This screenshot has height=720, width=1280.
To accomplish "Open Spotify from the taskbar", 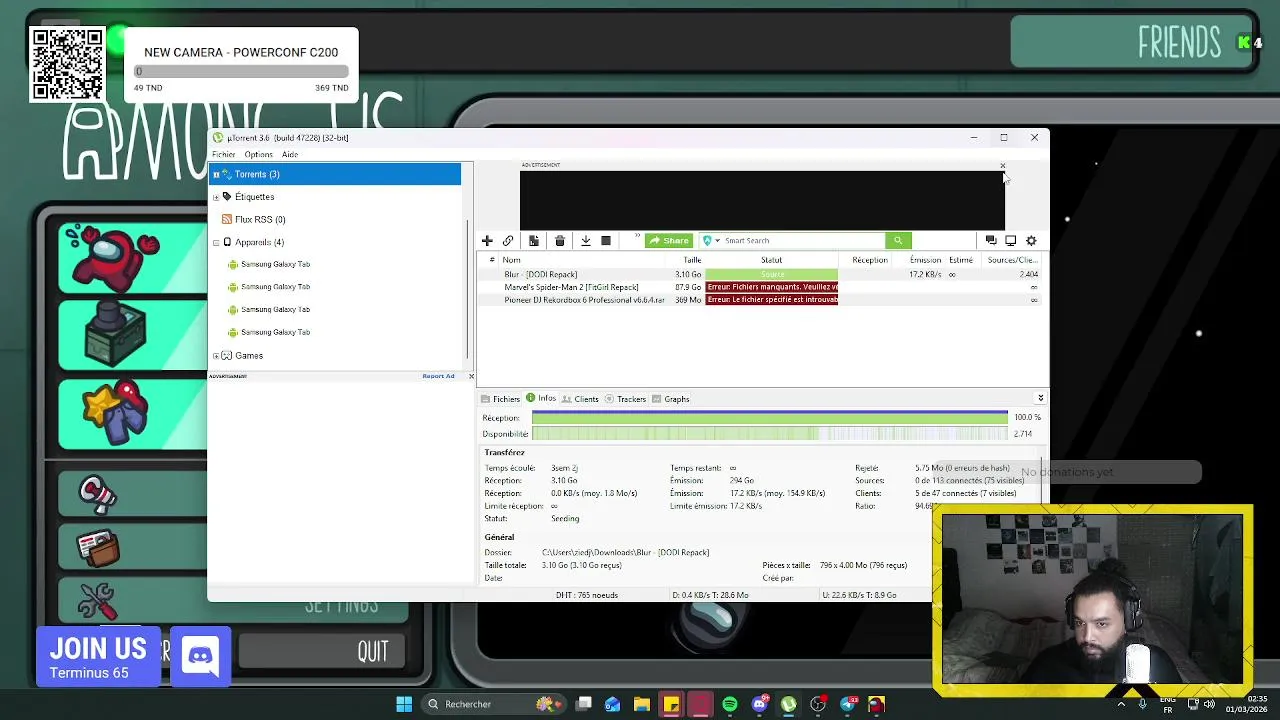I will pos(730,704).
